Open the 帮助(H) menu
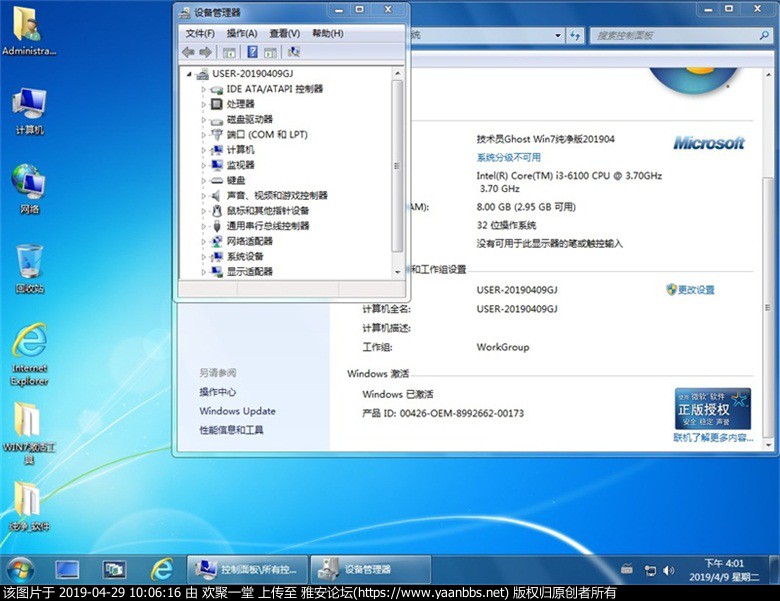This screenshot has height=601, width=780. [327, 33]
